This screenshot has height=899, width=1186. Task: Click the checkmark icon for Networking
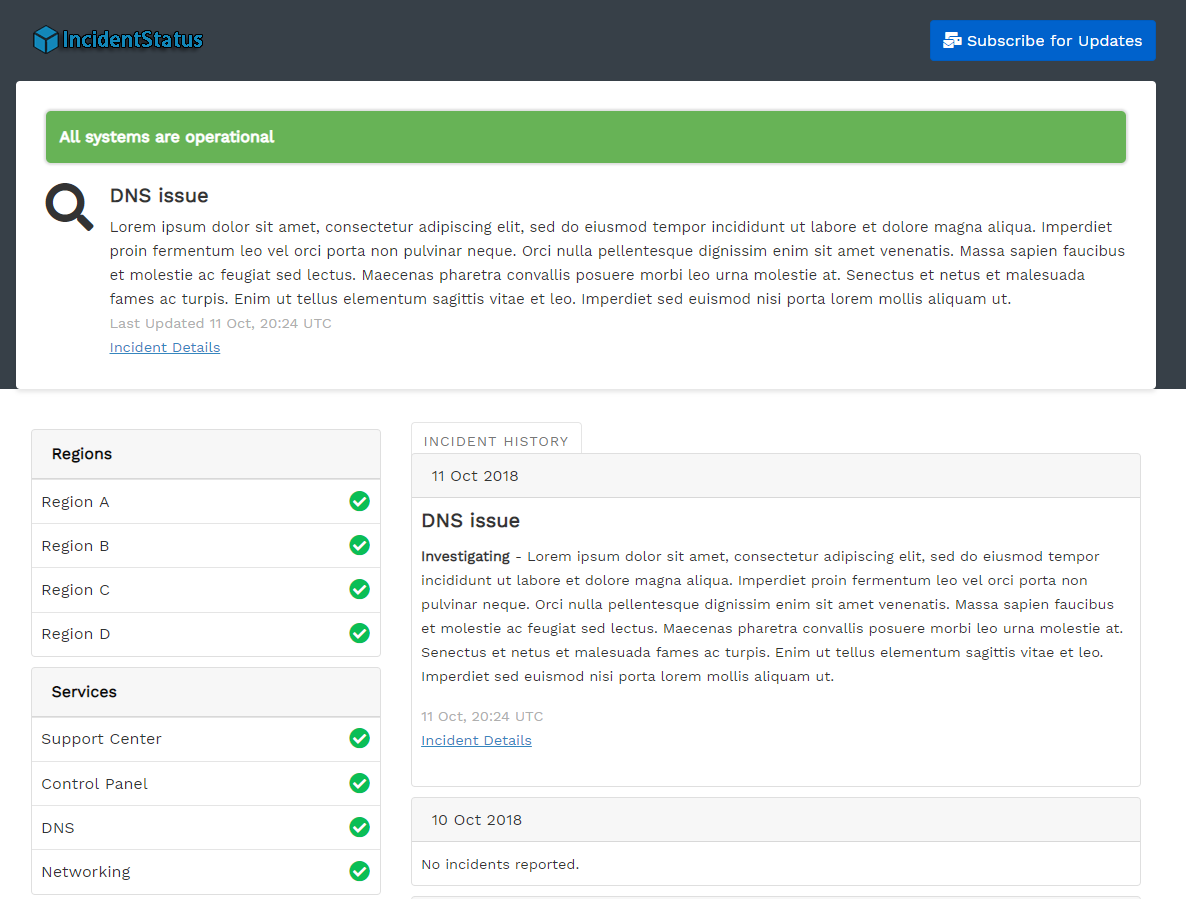pos(359,871)
